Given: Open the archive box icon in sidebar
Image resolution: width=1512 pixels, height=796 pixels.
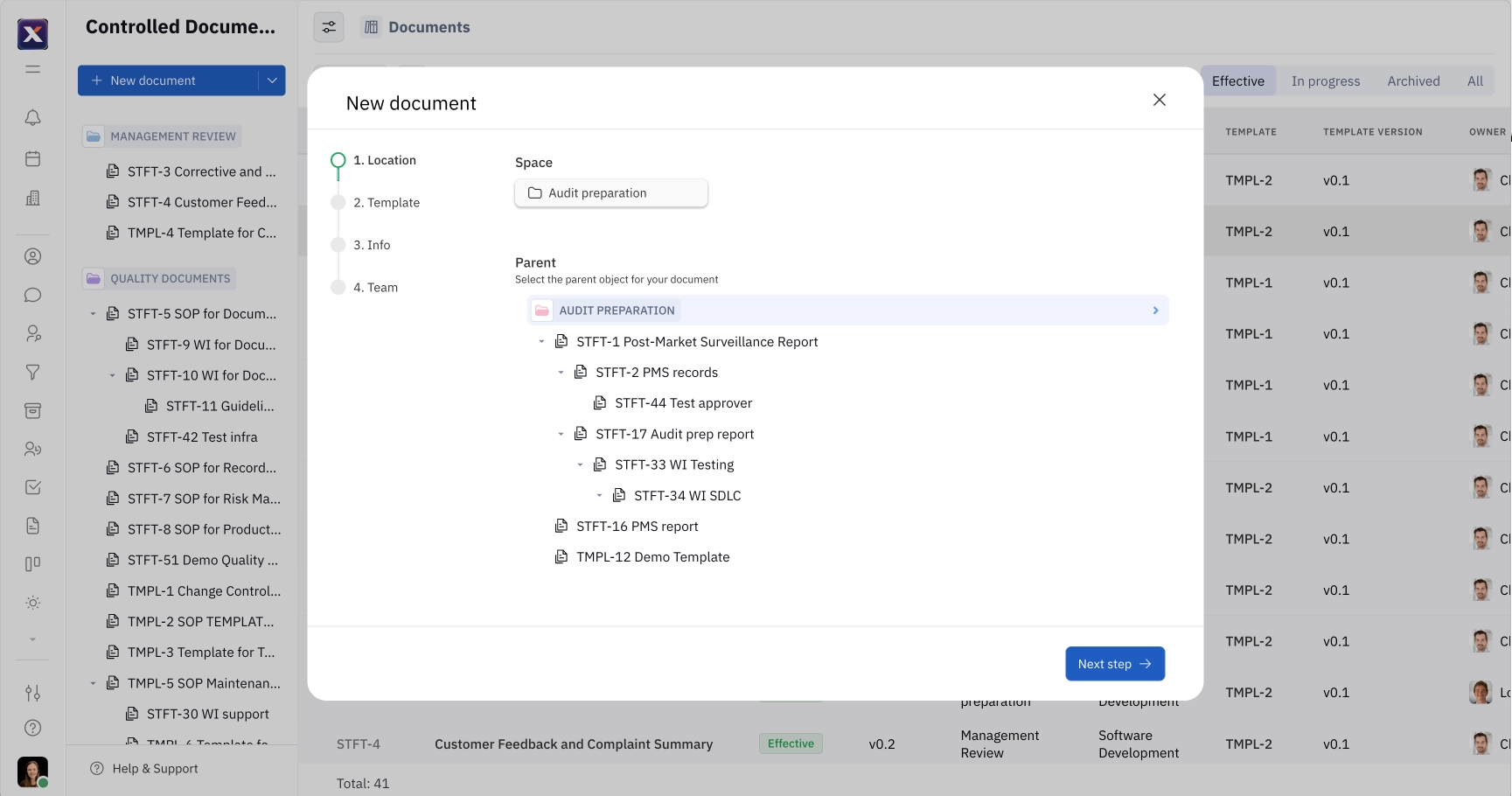Looking at the screenshot, I should point(32,410).
